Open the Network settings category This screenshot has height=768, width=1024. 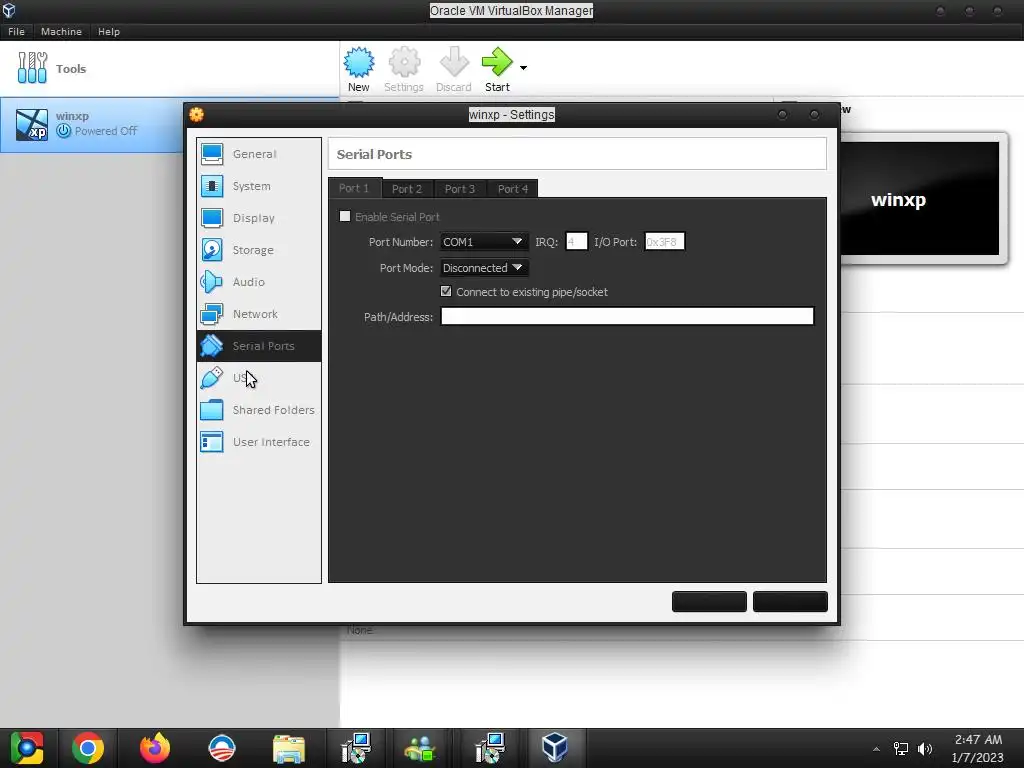pyautogui.click(x=259, y=314)
